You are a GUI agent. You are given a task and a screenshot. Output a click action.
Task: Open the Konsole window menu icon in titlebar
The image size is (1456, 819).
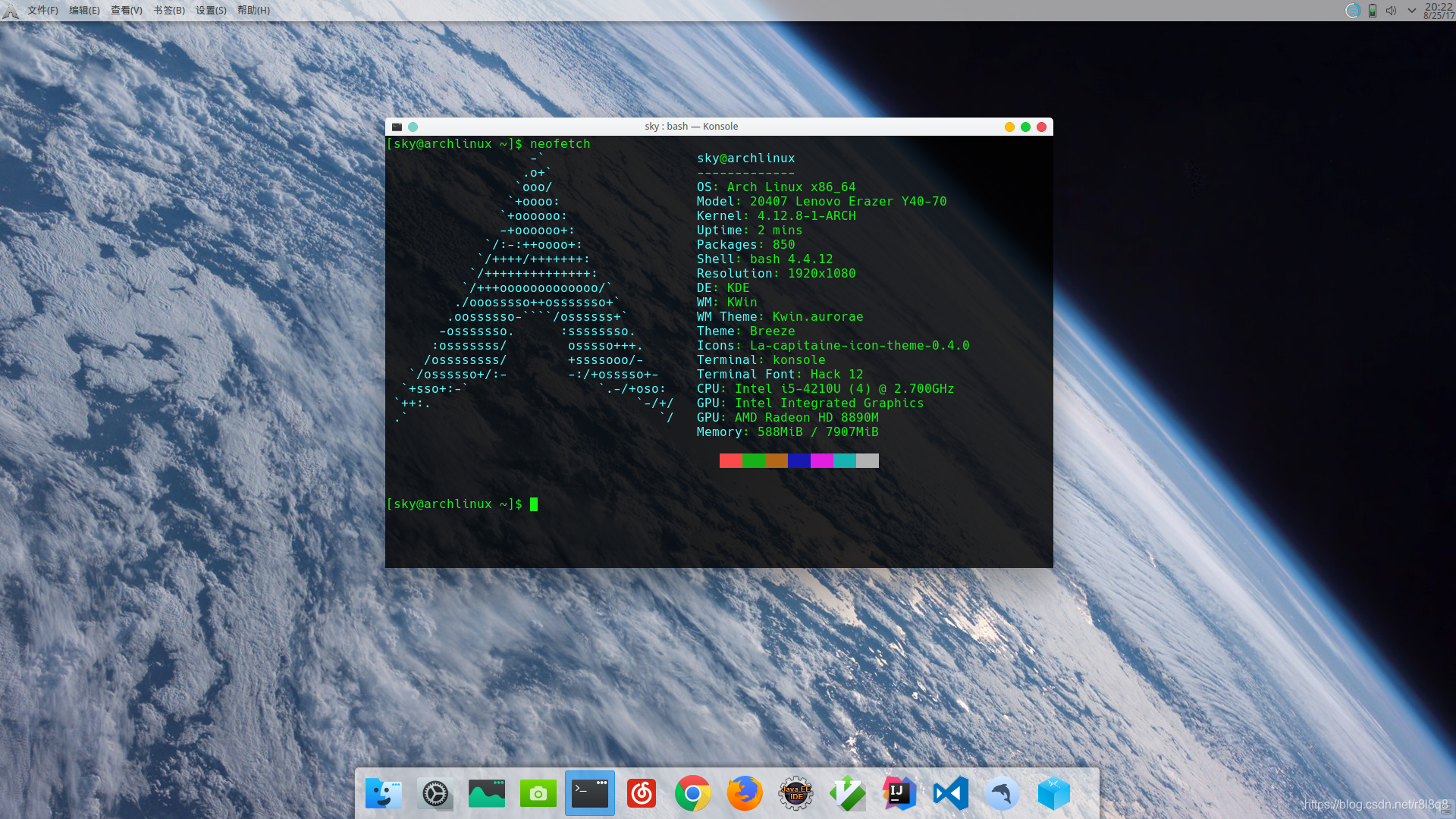tap(397, 127)
